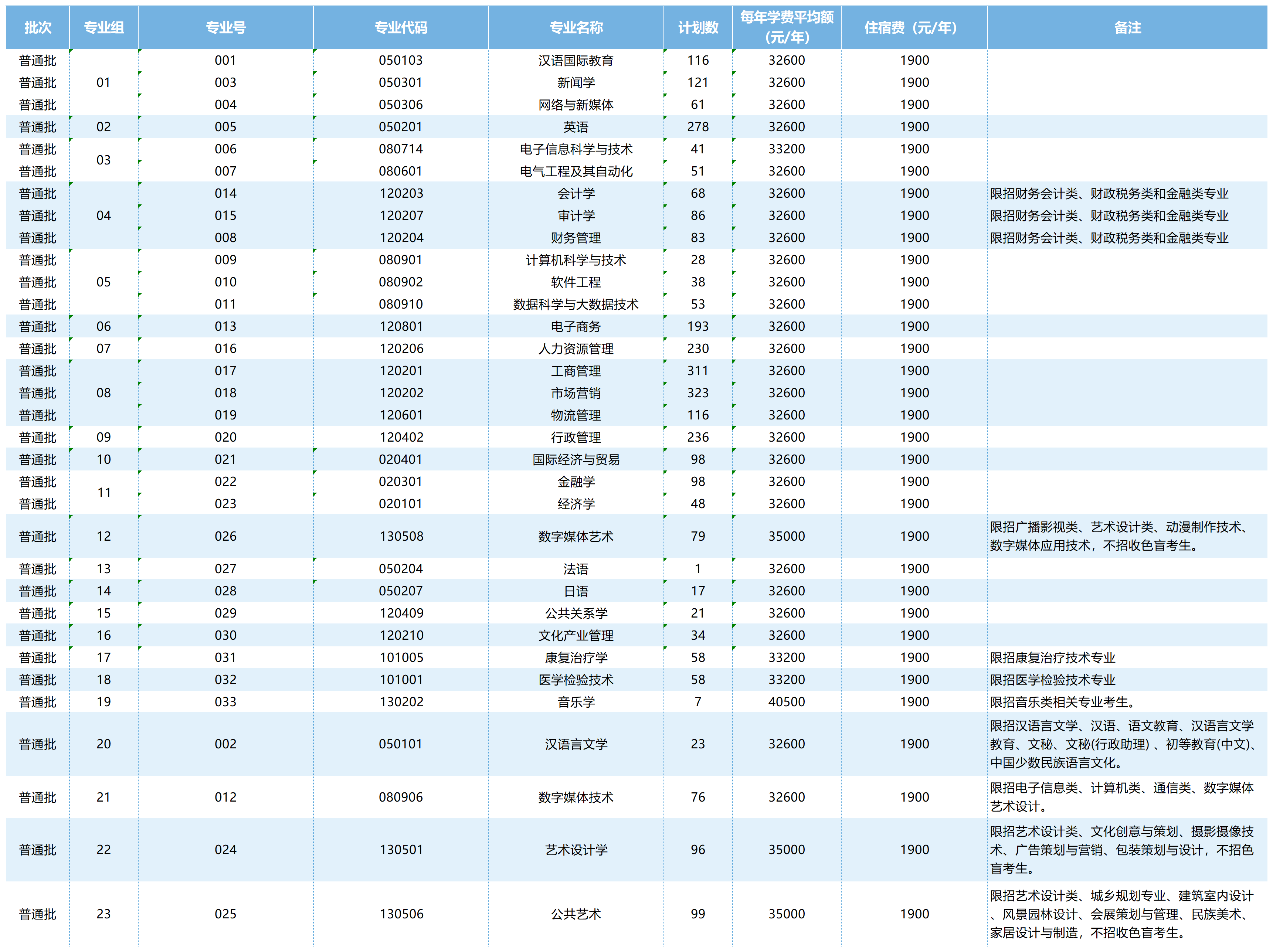
Task: Click the 专业代码 column header
Action: tap(401, 28)
